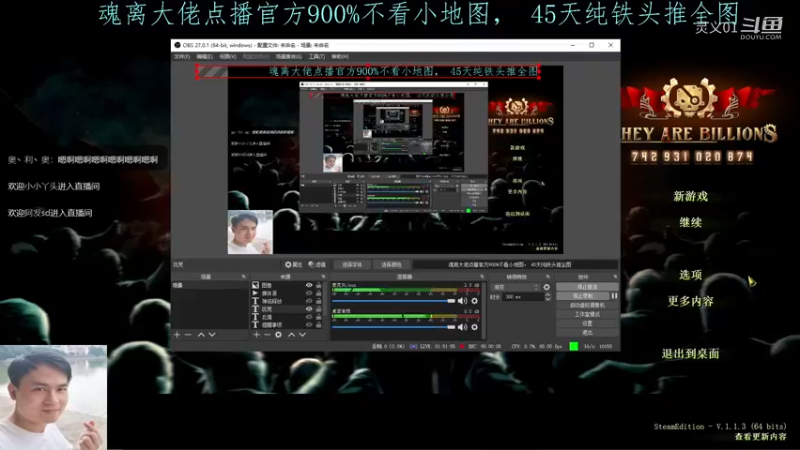
Task: Select the 媒体源 media source row
Action: 288,293
